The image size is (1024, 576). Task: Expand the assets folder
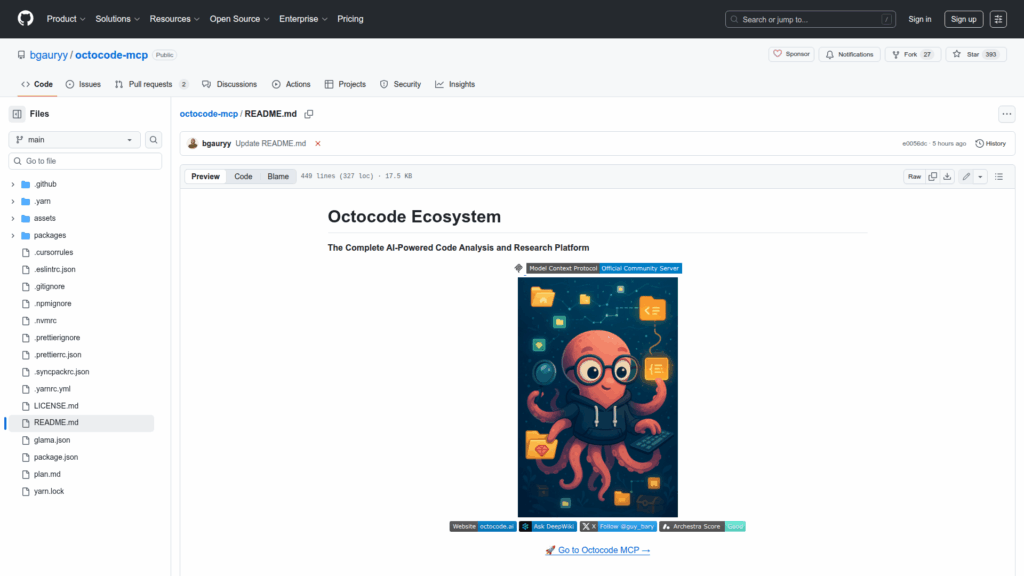[12, 218]
